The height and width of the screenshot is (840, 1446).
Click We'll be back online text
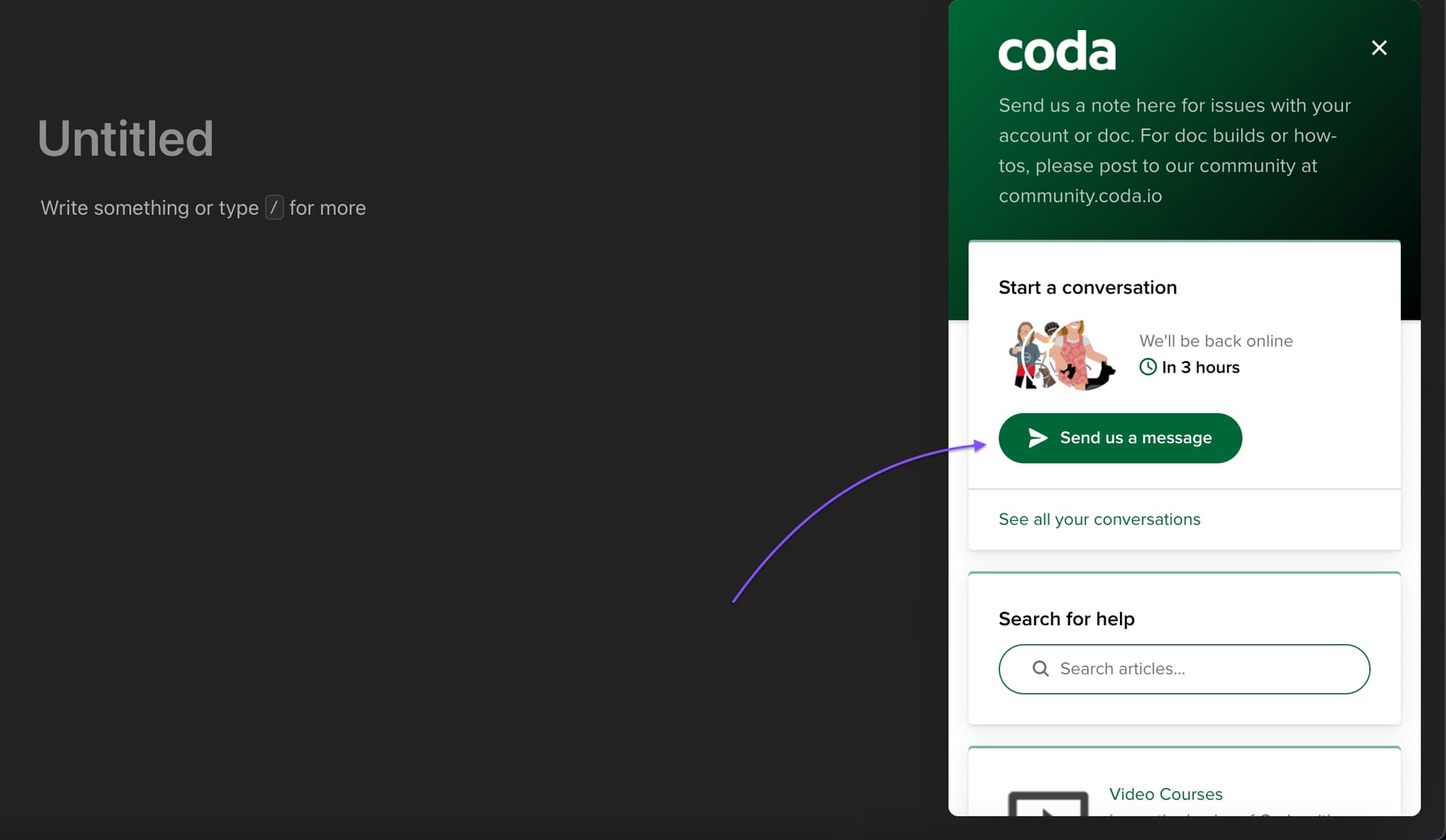click(1216, 341)
